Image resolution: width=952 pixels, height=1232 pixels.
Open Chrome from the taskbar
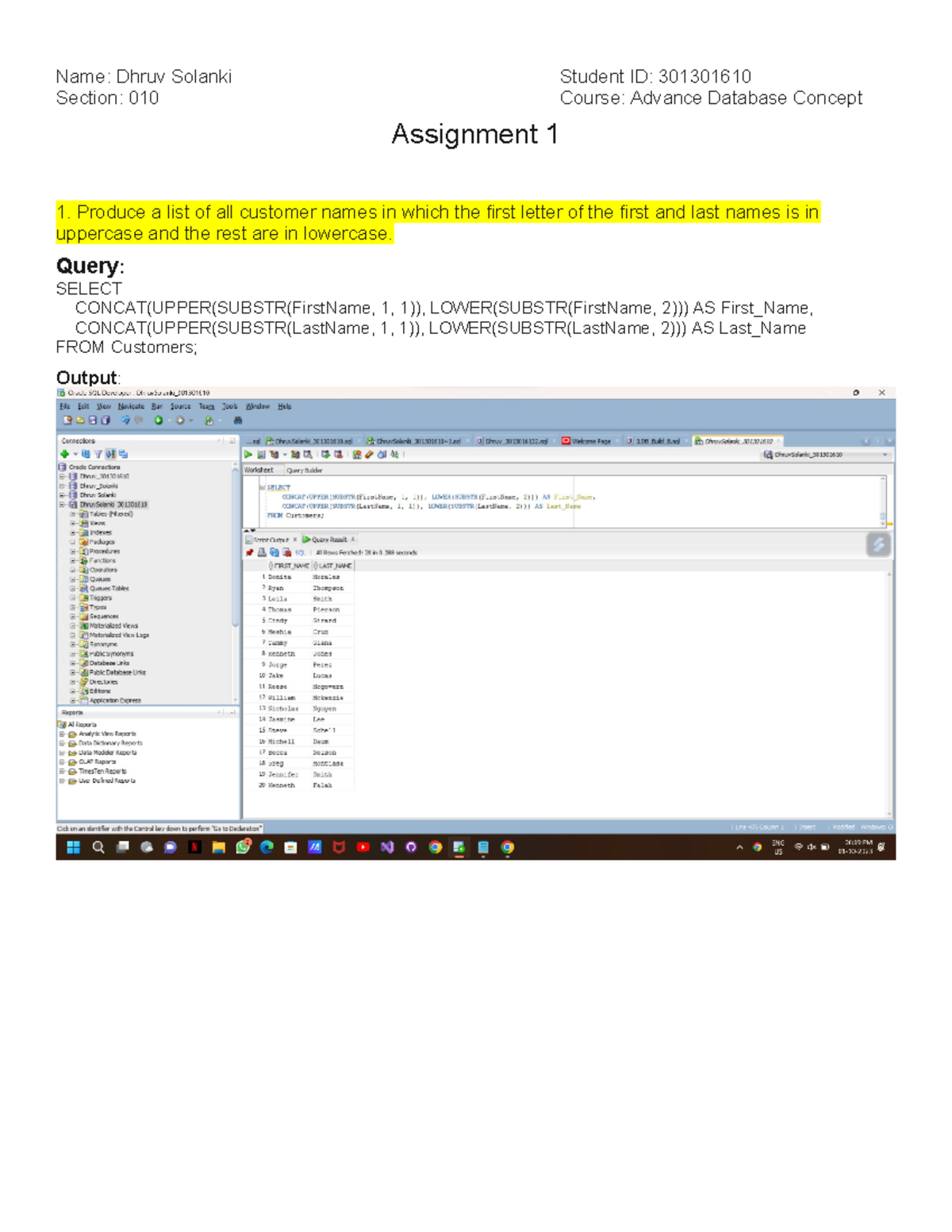(x=436, y=847)
